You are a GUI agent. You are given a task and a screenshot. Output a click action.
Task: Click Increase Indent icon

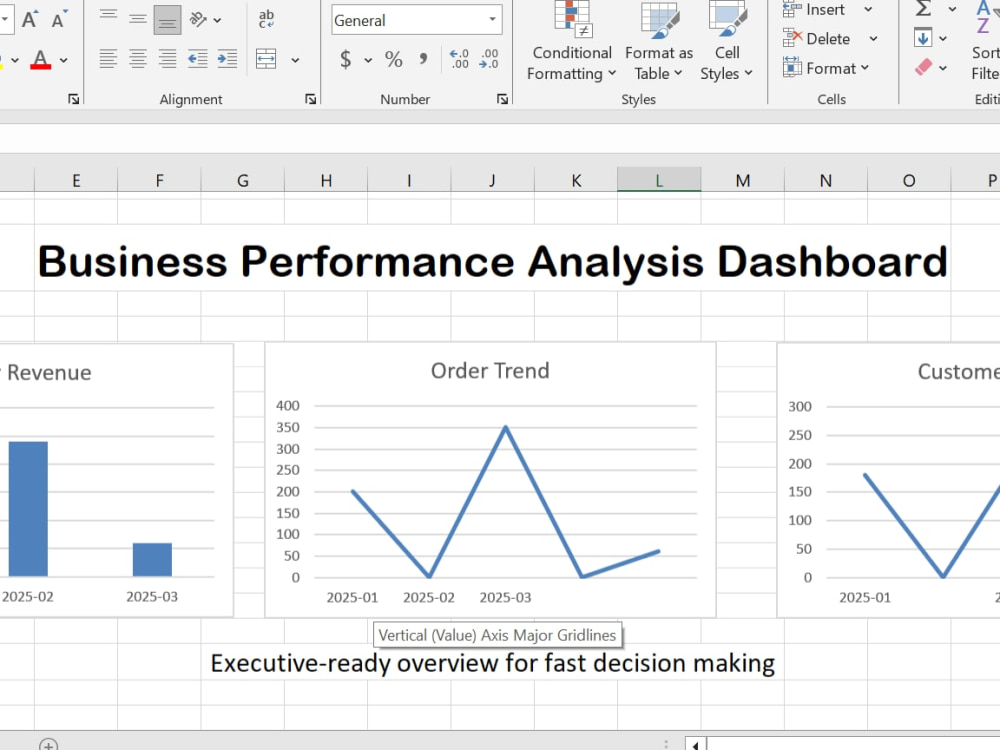coord(227,59)
